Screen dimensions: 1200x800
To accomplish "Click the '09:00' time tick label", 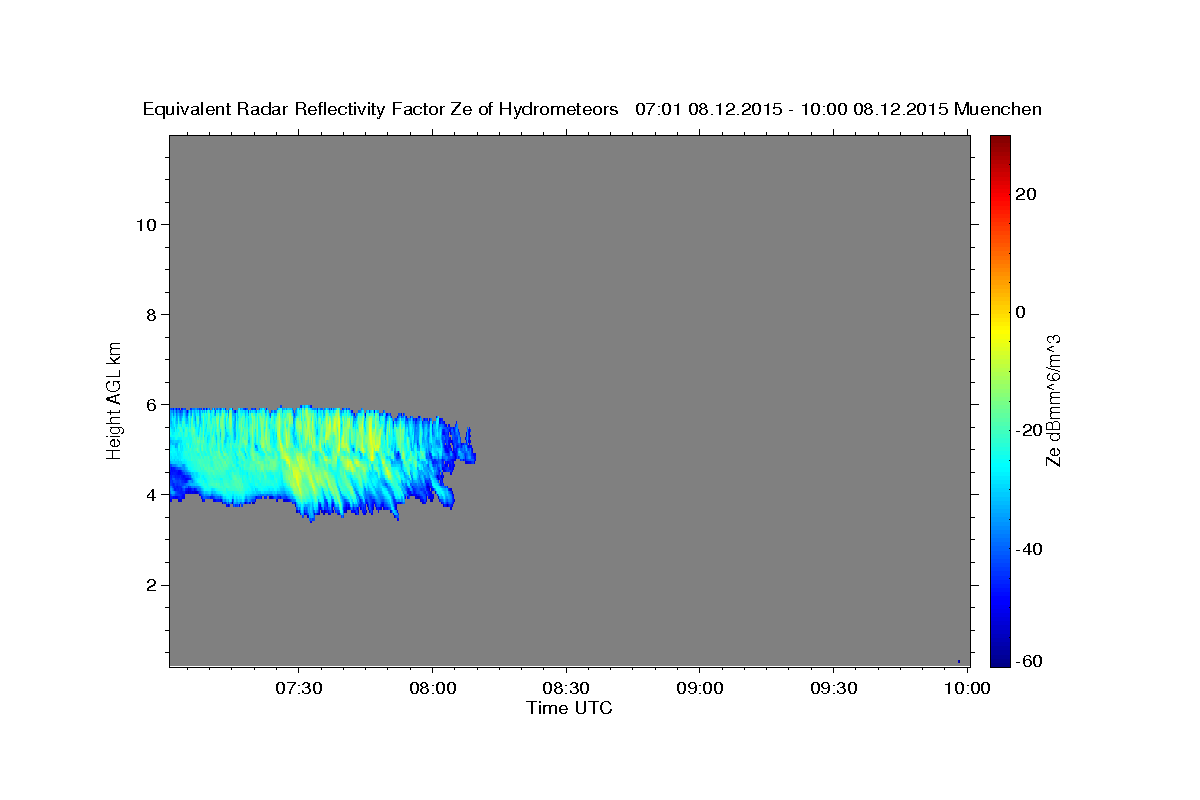I will [700, 688].
